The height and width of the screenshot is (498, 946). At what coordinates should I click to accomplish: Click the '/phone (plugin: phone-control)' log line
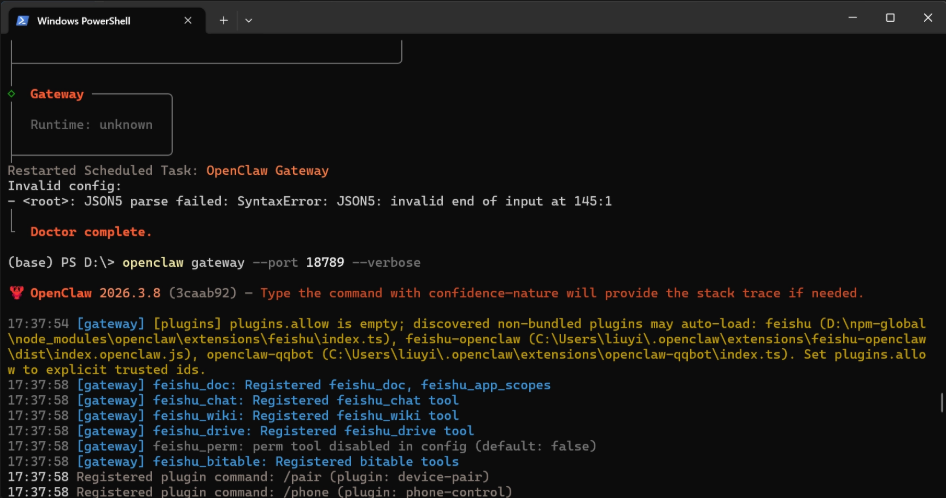260,491
